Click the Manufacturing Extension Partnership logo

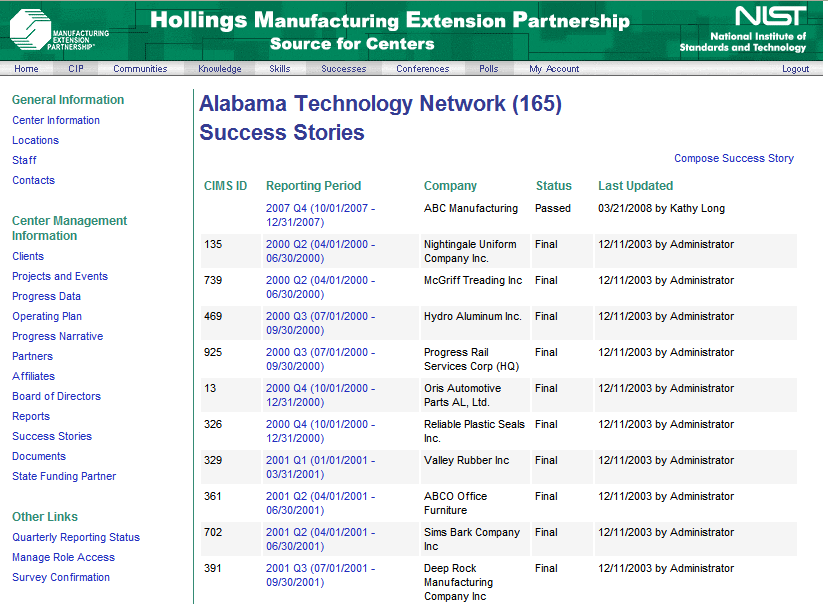pos(59,30)
